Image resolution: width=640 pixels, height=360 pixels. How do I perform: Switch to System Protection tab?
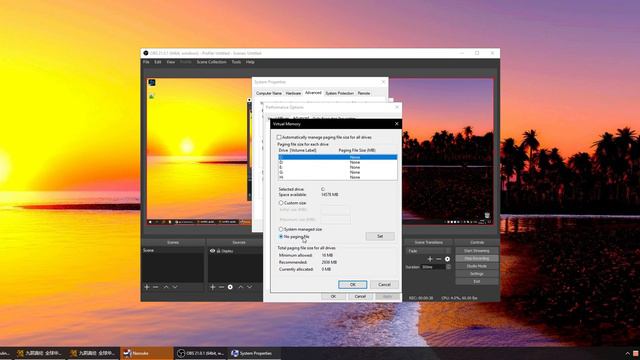339,93
